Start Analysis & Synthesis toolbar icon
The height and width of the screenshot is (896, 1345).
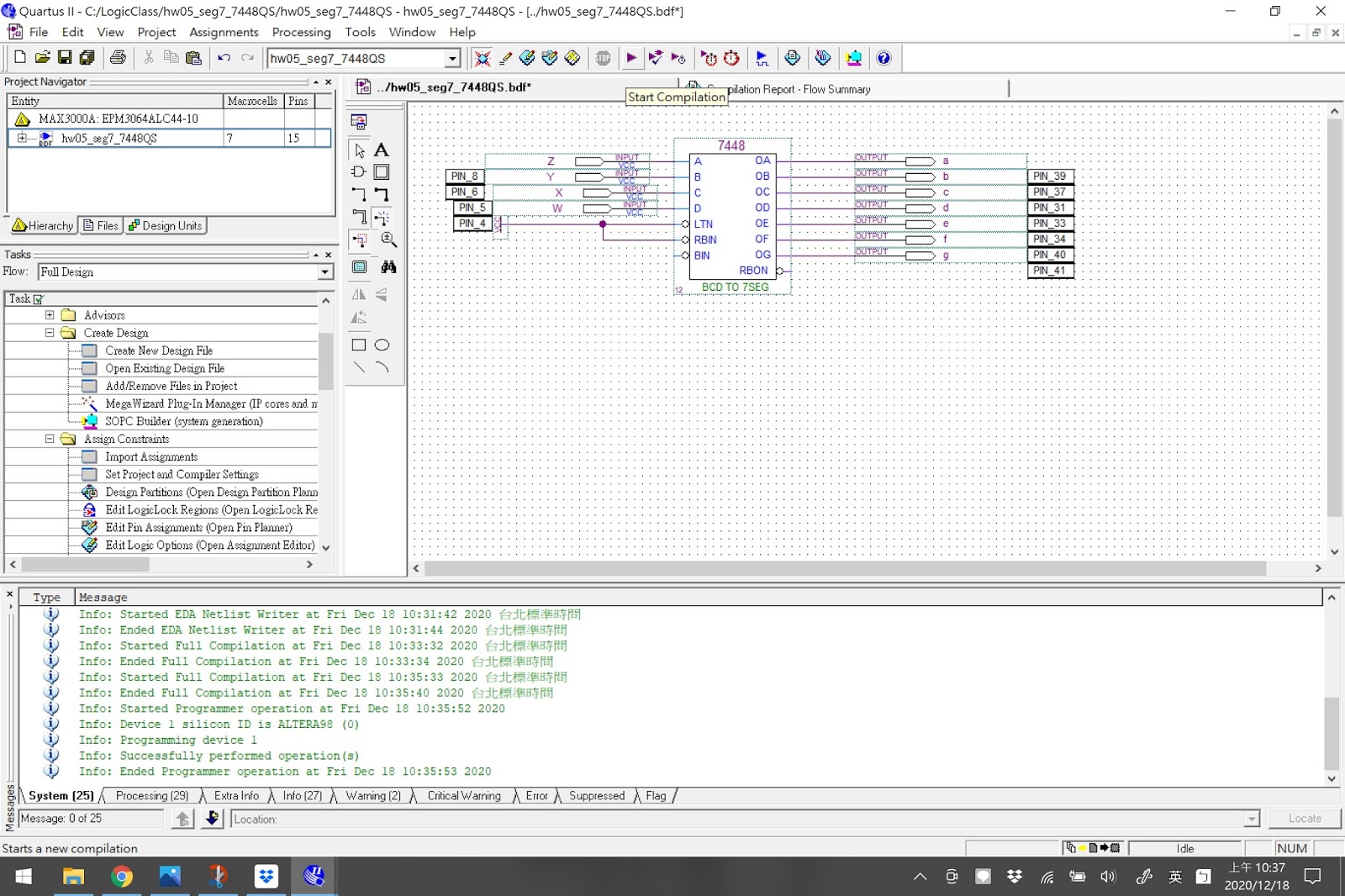[x=655, y=57]
